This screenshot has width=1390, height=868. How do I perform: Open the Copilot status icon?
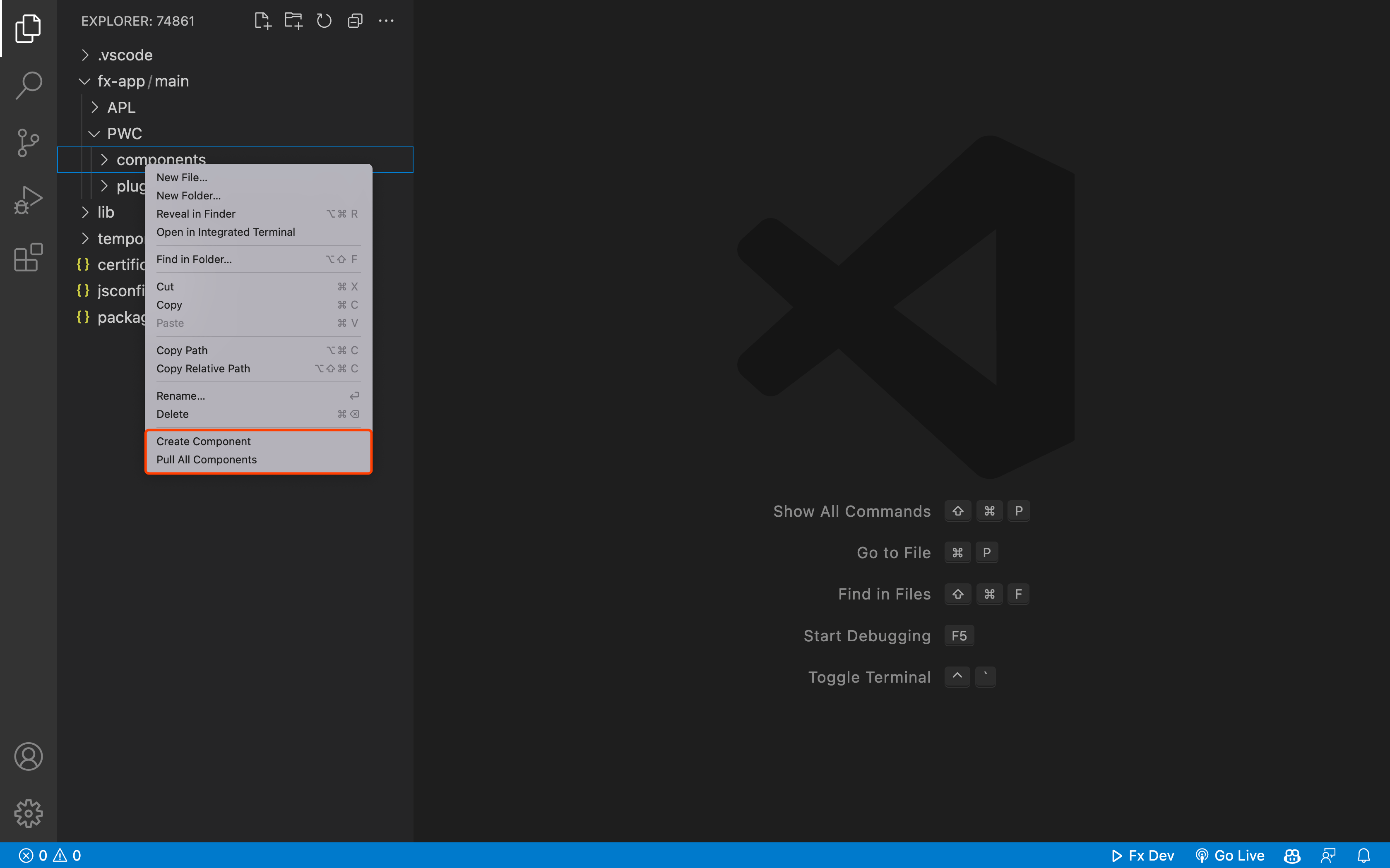[x=1292, y=855]
